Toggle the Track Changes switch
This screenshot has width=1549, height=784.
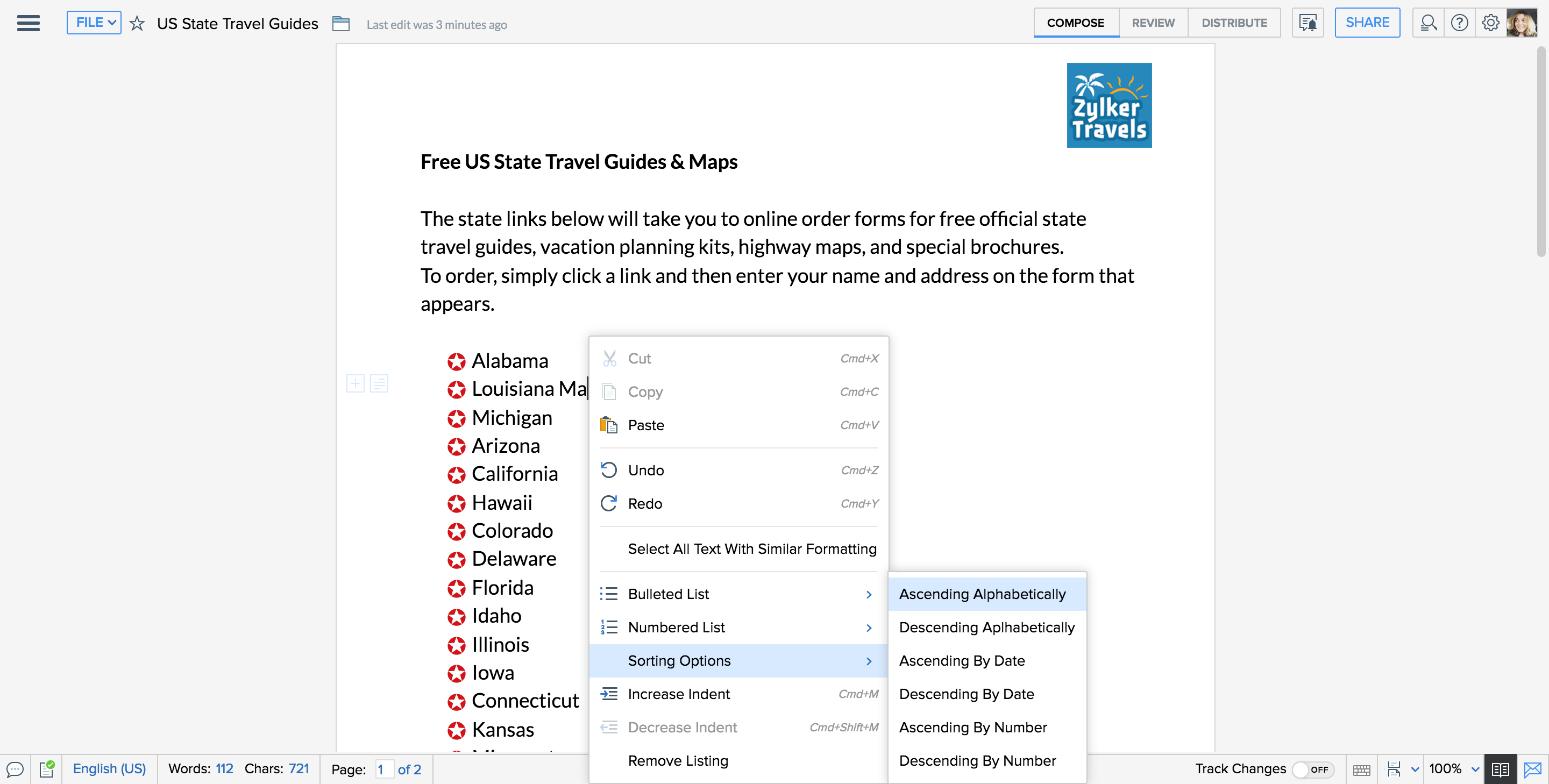click(1313, 769)
